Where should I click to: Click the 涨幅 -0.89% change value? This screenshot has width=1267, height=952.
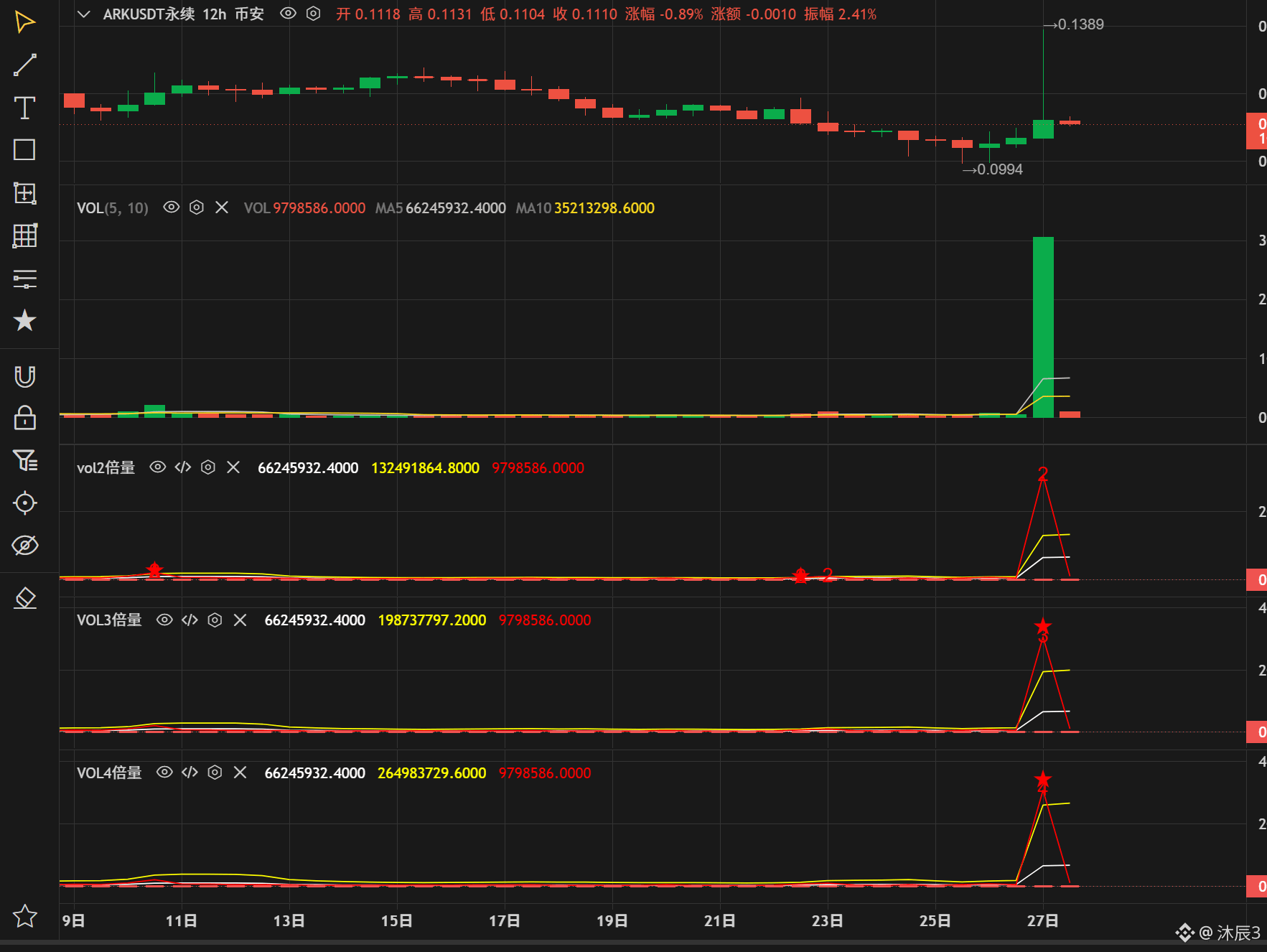[x=664, y=14]
